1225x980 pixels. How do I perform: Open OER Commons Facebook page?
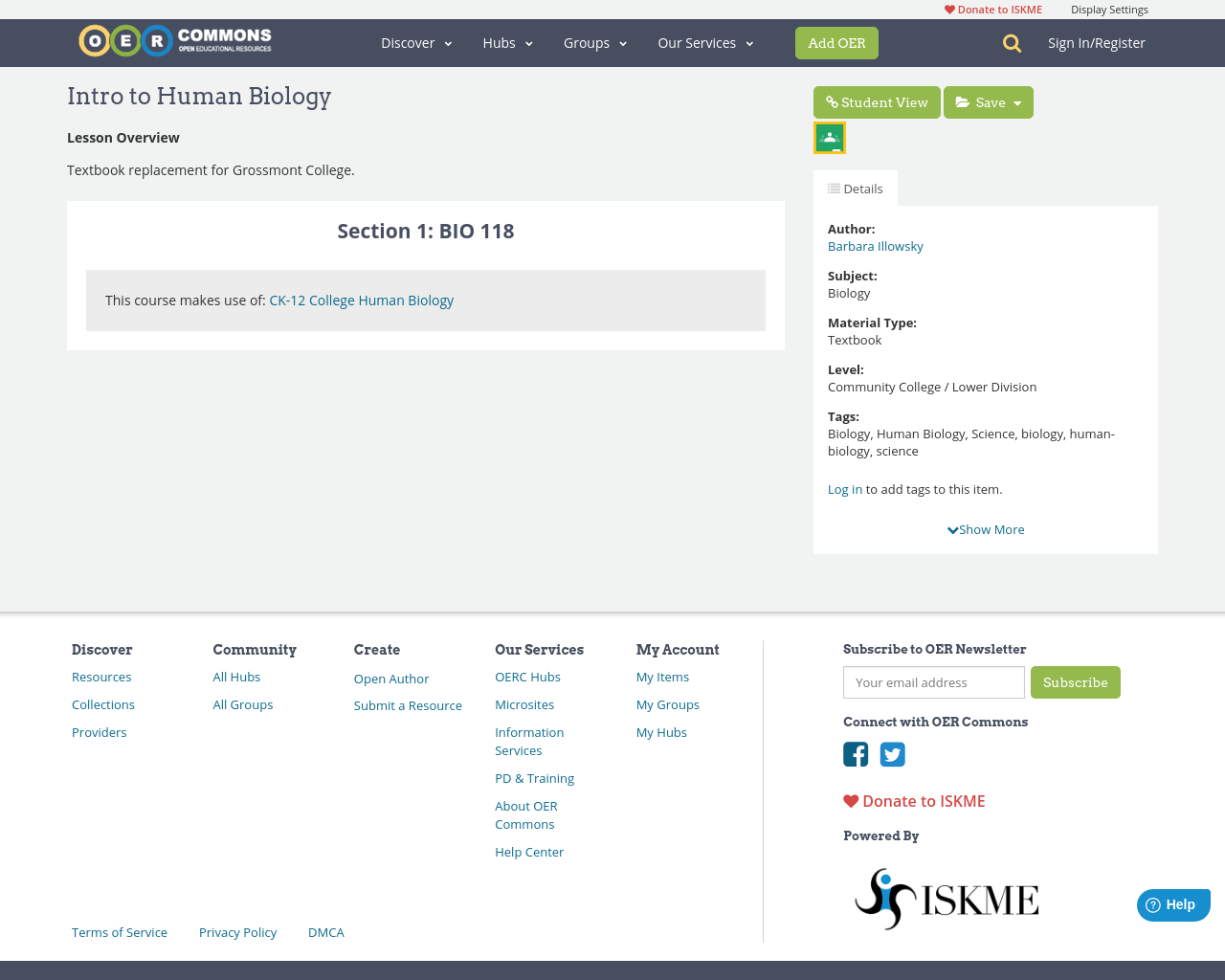point(856,755)
